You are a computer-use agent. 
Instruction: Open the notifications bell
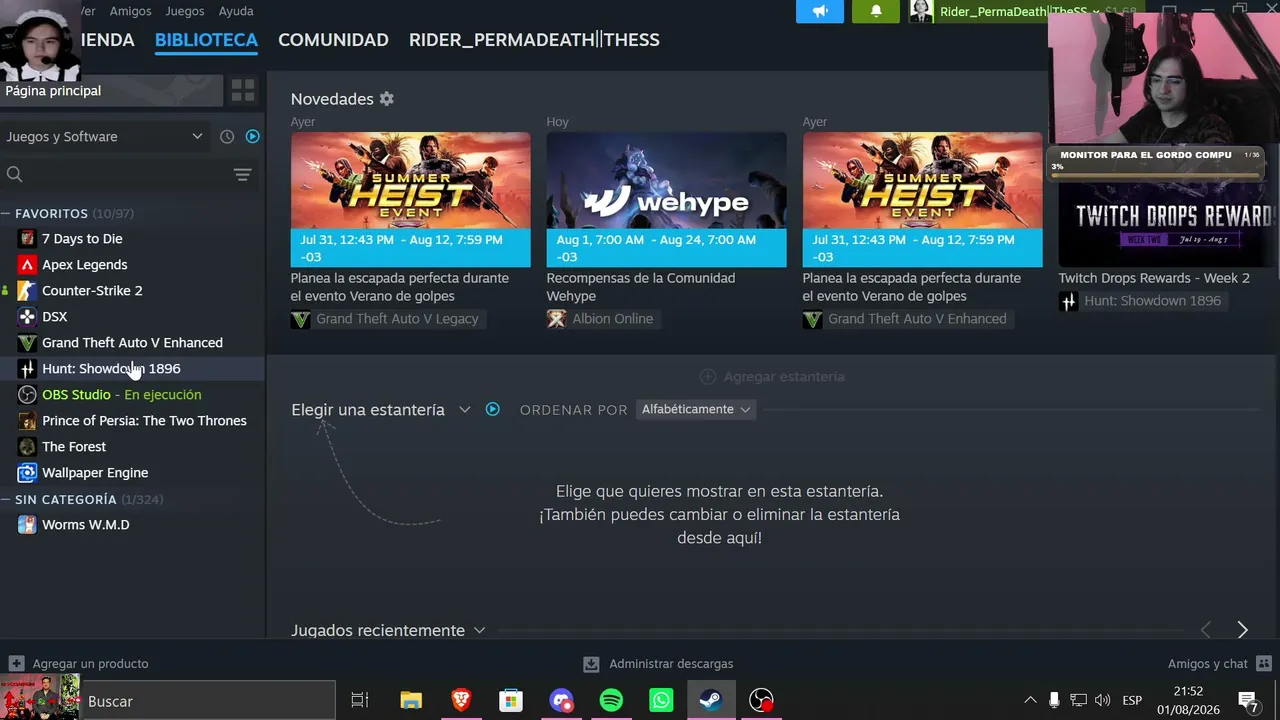coord(876,11)
